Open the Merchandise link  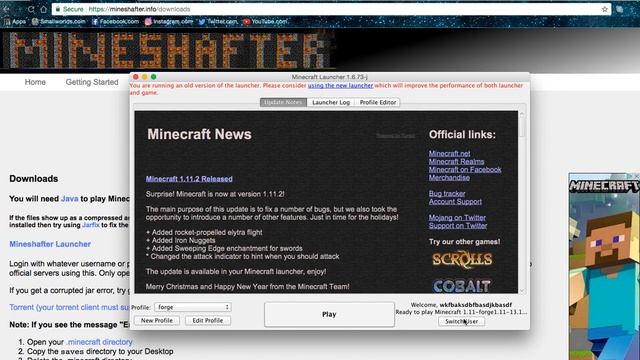(x=449, y=178)
